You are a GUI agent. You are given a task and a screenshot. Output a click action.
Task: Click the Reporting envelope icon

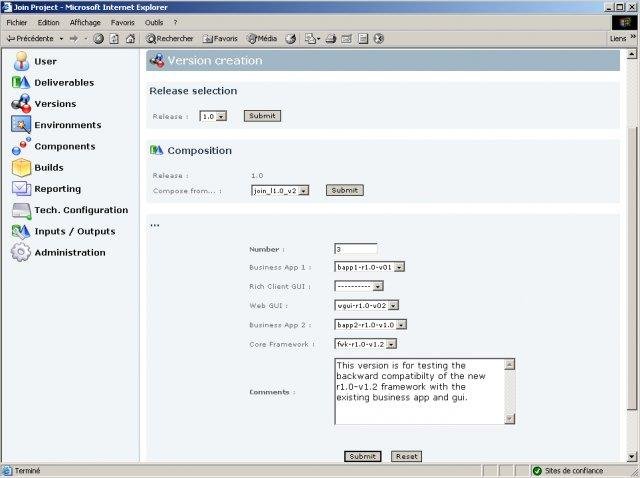click(21, 189)
